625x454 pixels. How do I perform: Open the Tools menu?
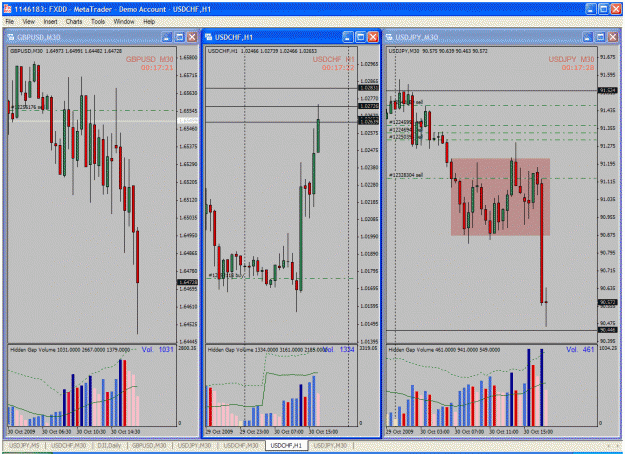point(98,22)
